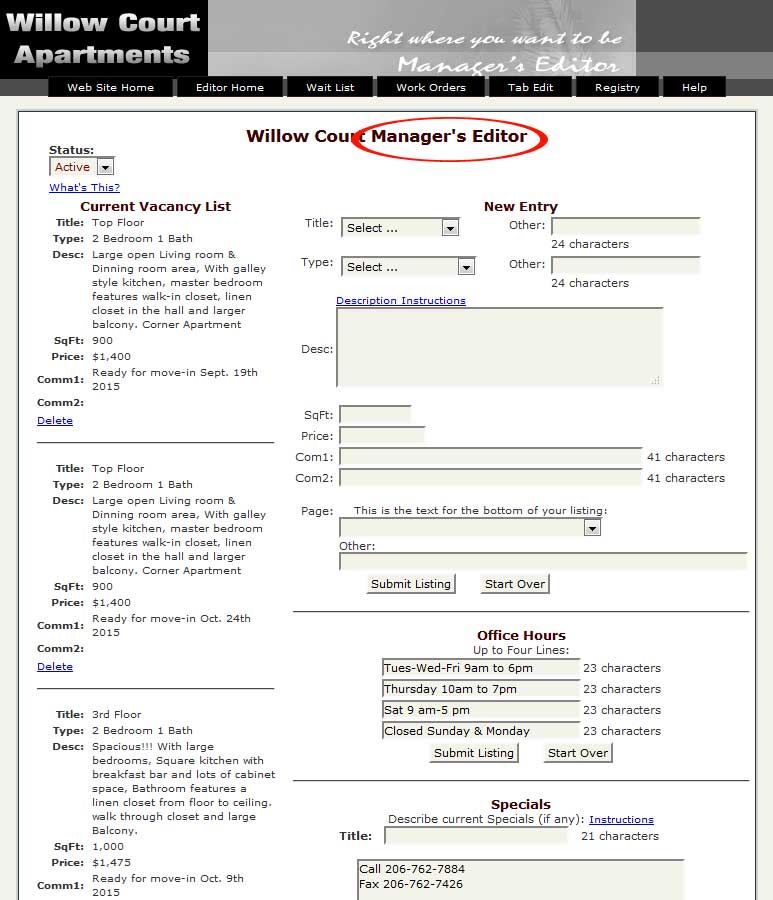The image size is (773, 900).
Task: Focus the SqFt input field
Action: pos(375,414)
